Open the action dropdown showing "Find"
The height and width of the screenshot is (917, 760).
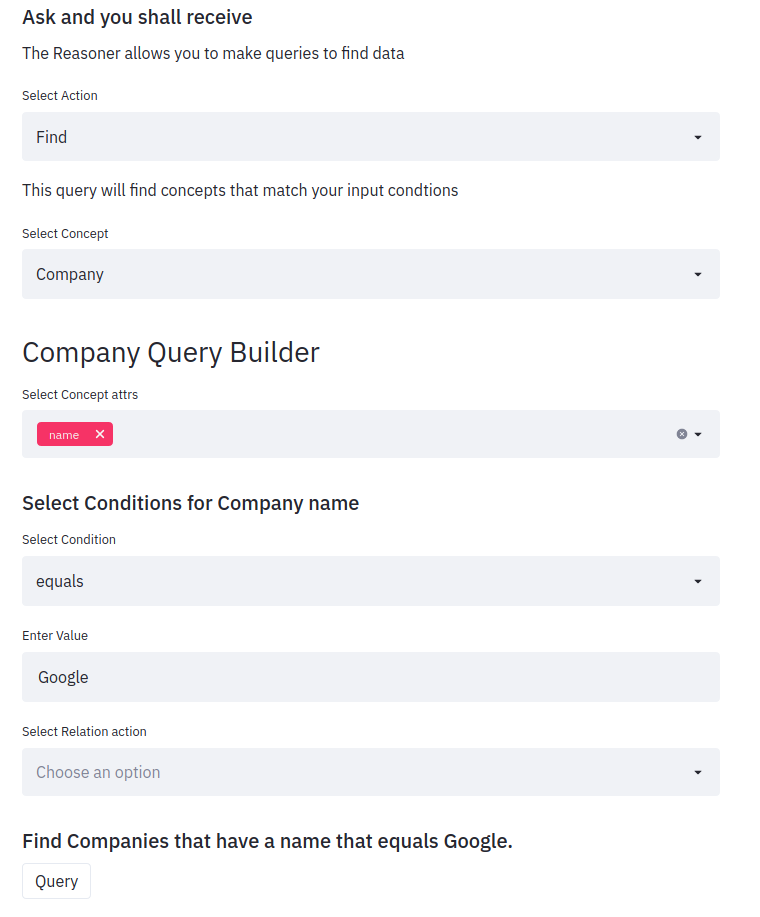(x=350, y=137)
